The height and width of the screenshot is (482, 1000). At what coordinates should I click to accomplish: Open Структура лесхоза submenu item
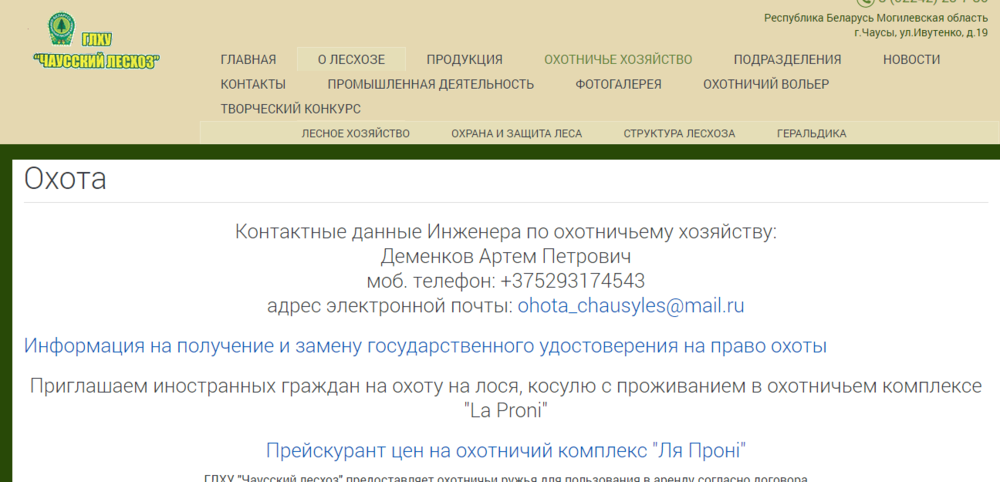[679, 133]
